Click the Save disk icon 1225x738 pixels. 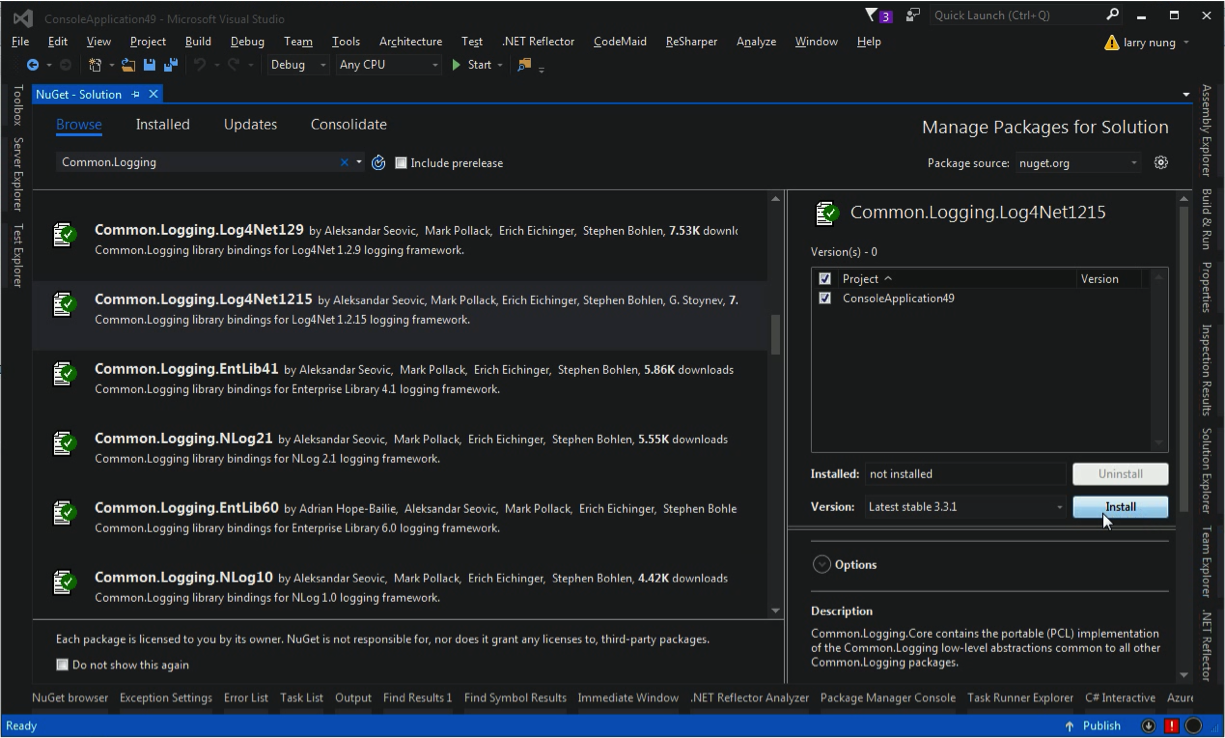(149, 65)
